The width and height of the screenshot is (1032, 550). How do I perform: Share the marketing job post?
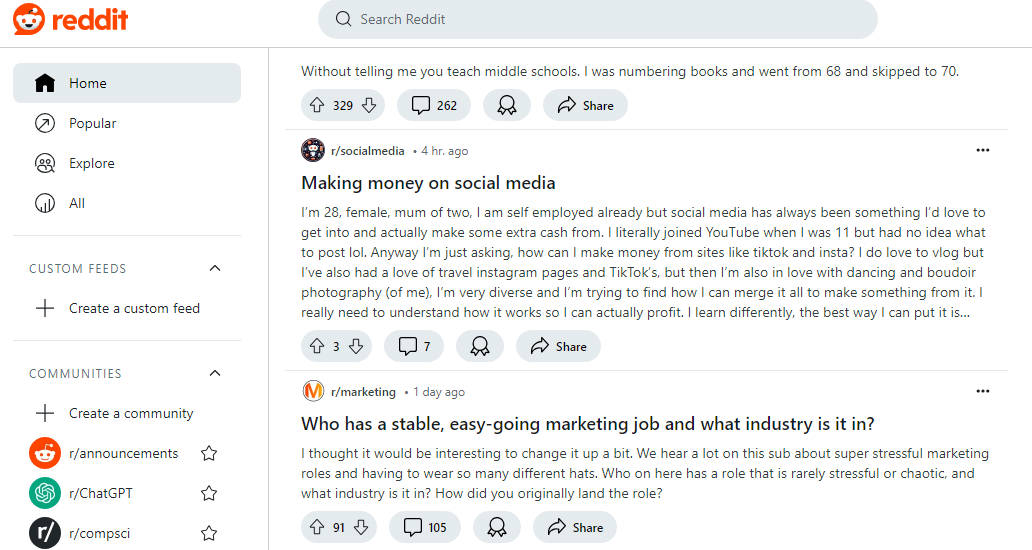tap(575, 527)
